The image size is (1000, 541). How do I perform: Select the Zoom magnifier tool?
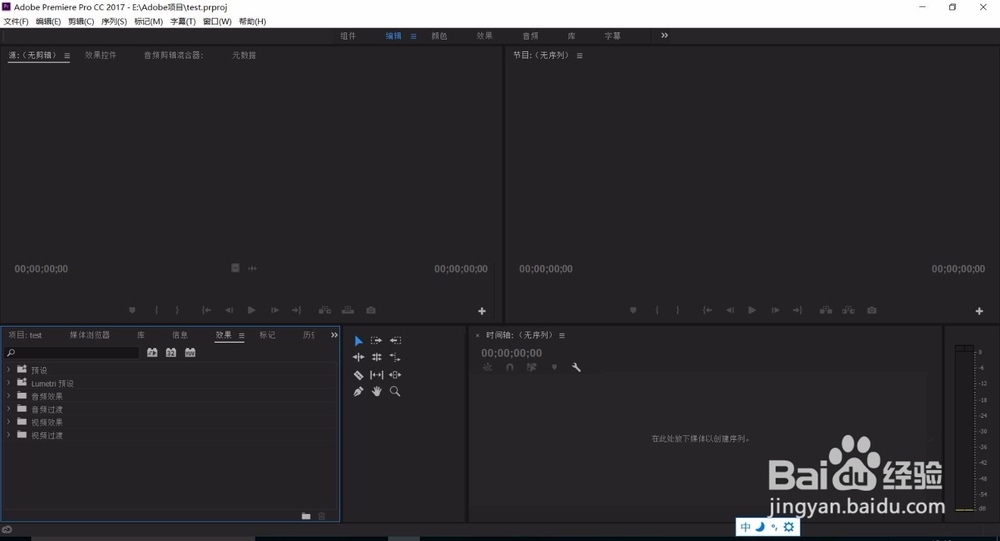395,392
